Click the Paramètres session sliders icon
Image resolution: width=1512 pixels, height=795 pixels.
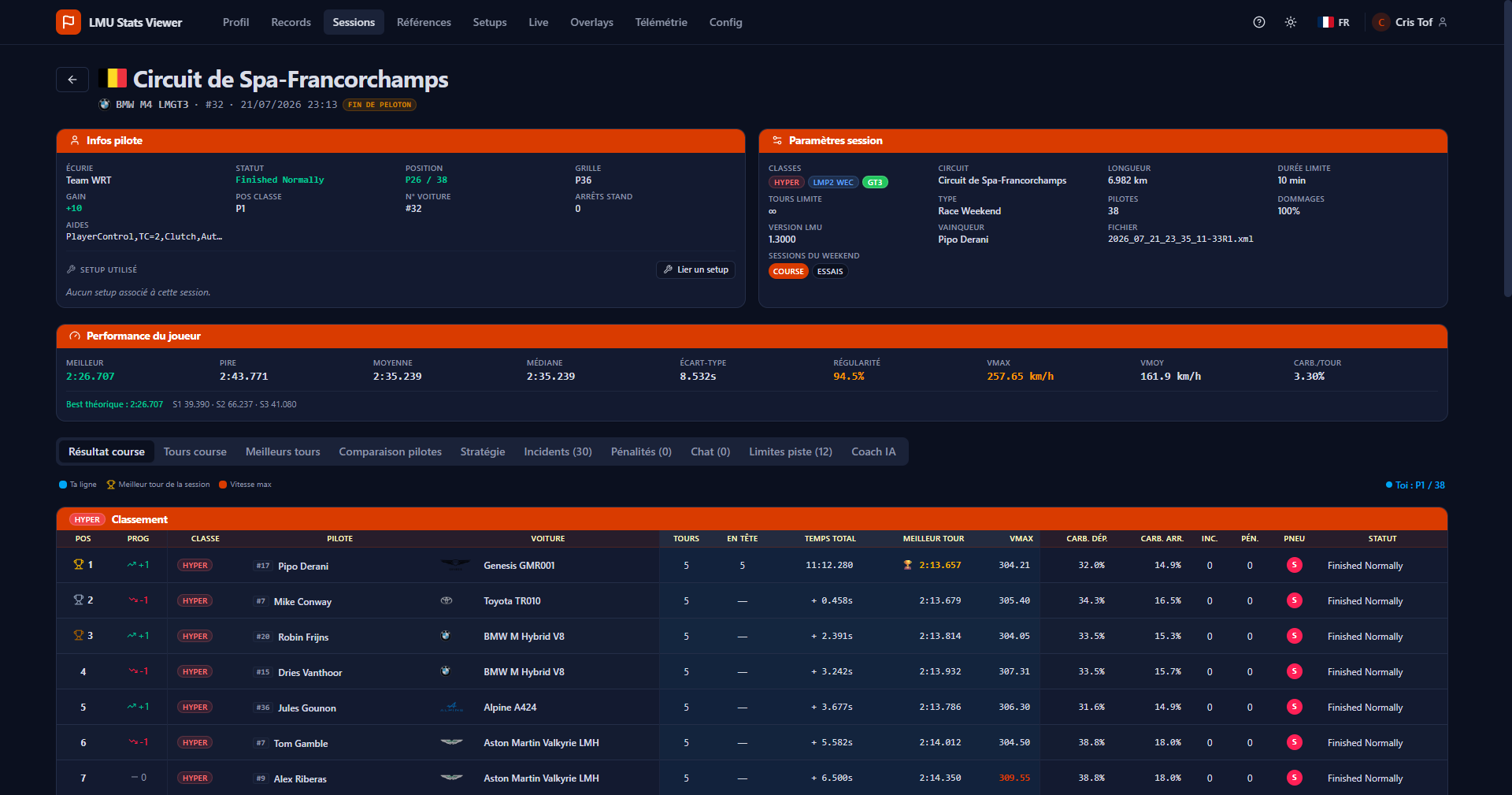tap(777, 140)
